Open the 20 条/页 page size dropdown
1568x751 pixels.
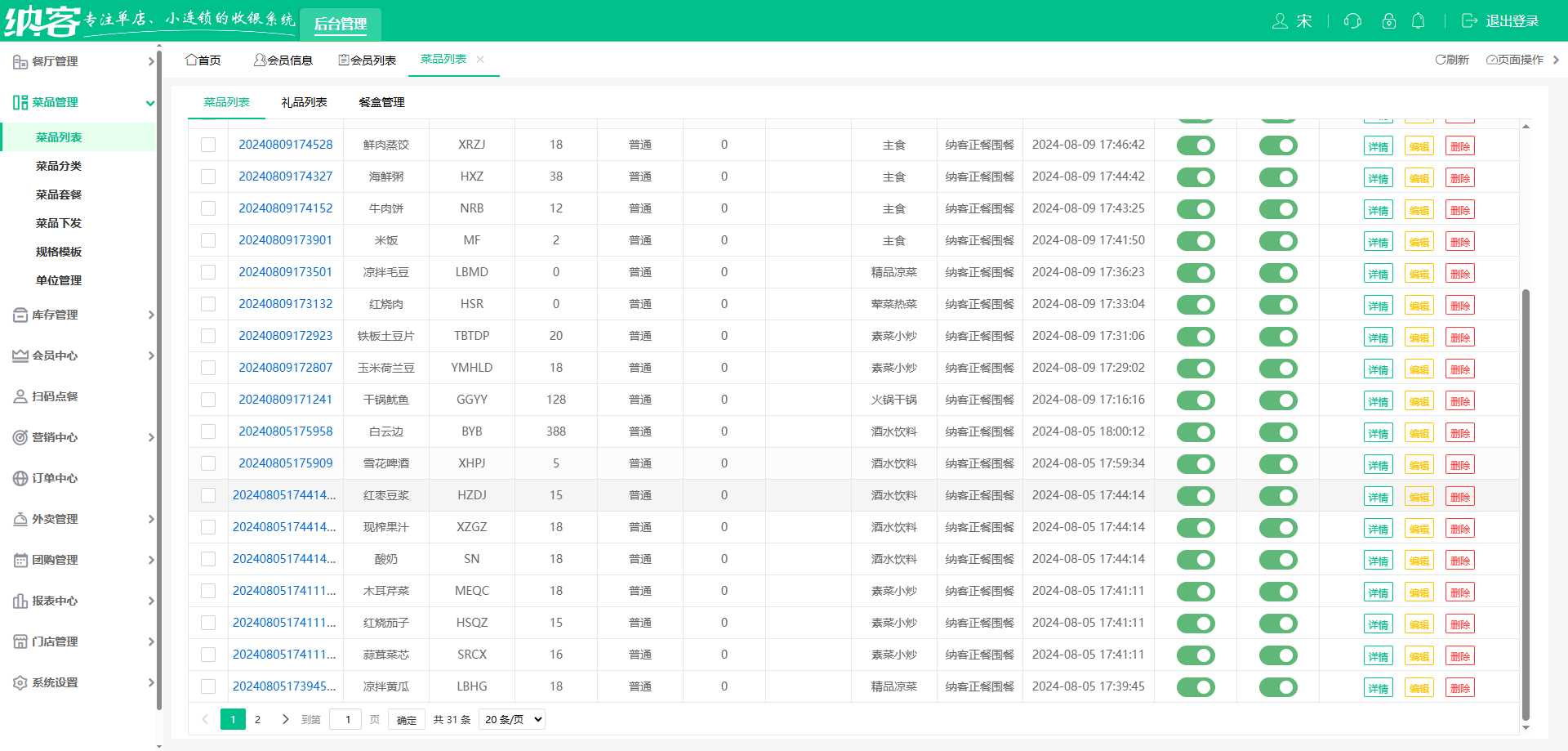coord(512,719)
